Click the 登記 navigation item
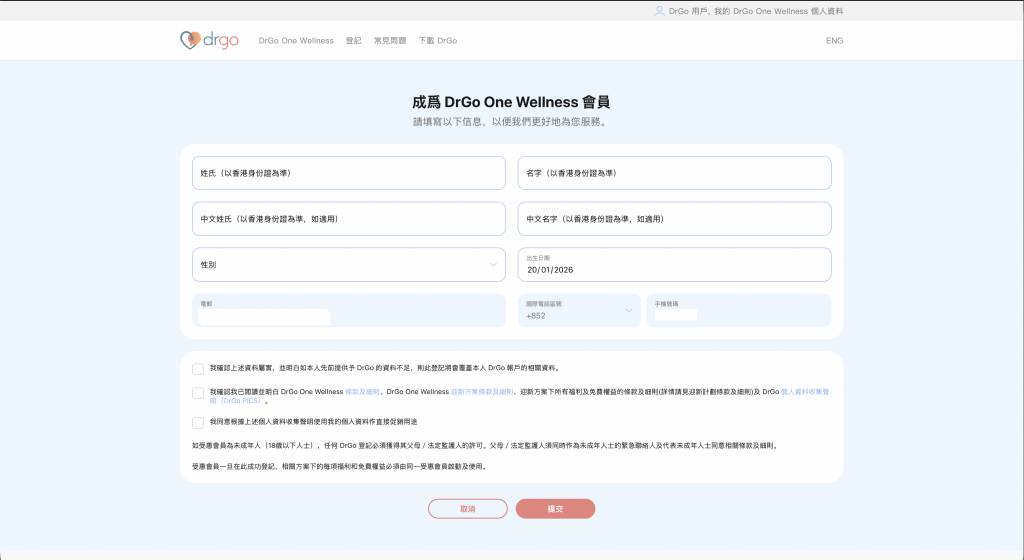The height and width of the screenshot is (560, 1024). (353, 41)
